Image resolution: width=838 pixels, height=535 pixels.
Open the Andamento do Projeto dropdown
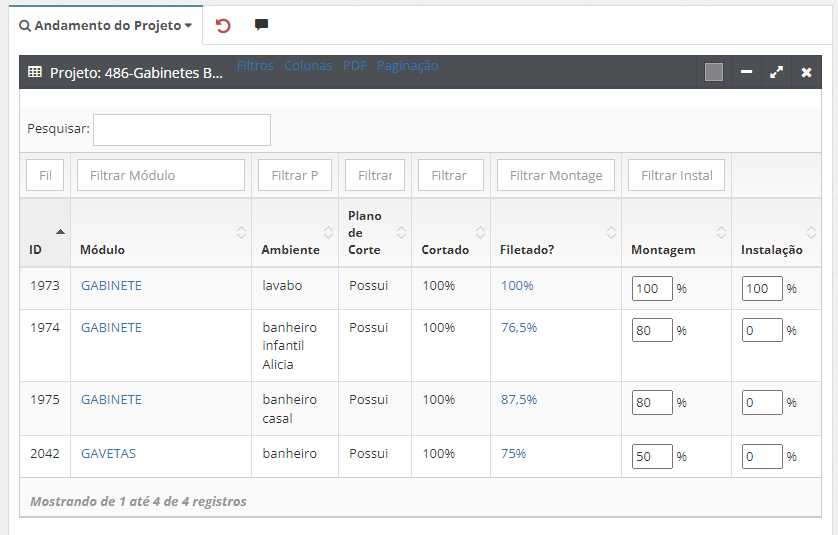coord(105,25)
